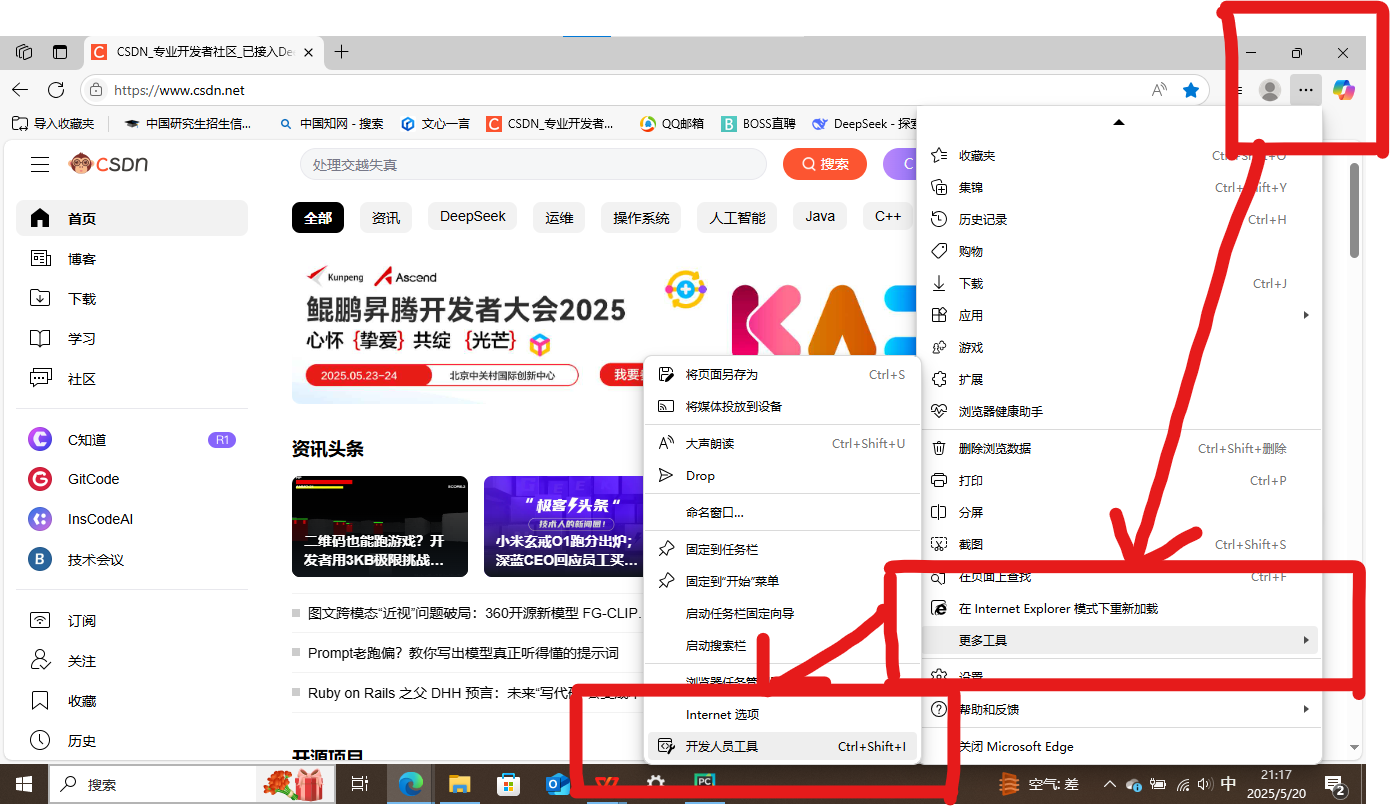The height and width of the screenshot is (806, 1390).
Task: Select the 运维 category tab
Action: [560, 217]
